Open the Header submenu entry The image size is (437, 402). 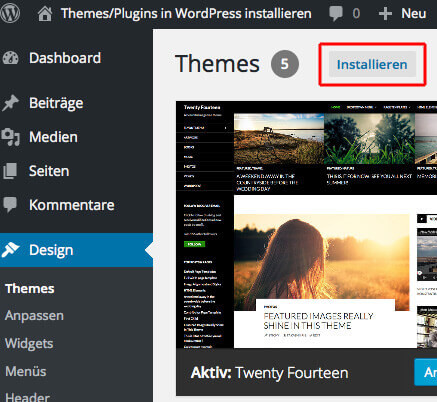coord(27,397)
